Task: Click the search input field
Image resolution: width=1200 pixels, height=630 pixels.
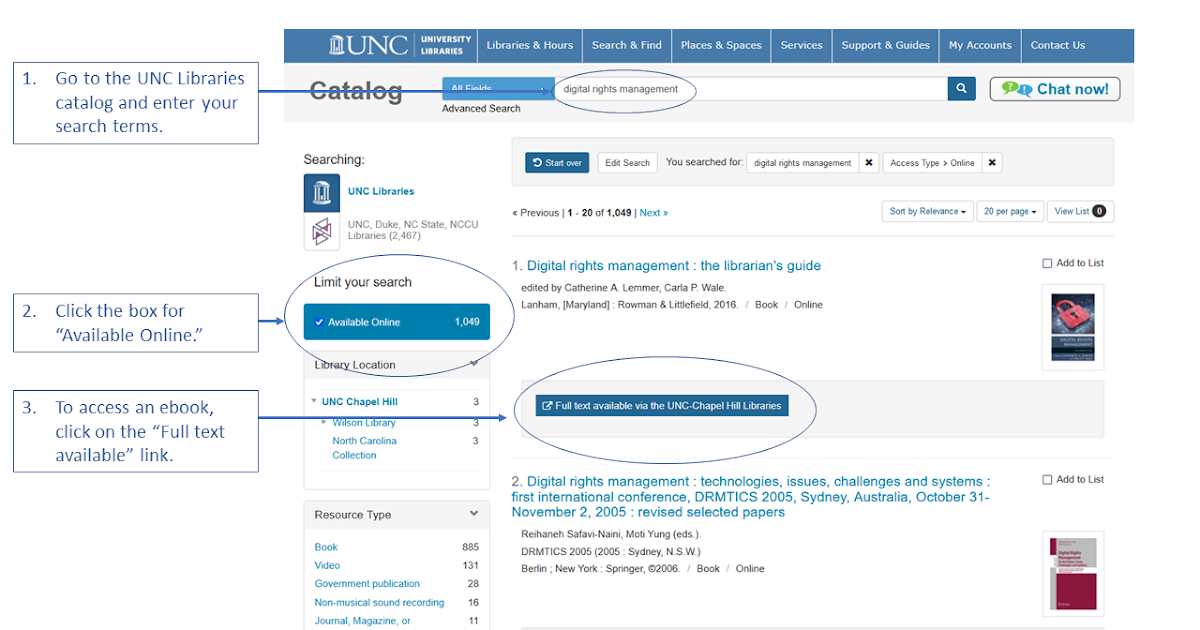Action: coord(751,89)
